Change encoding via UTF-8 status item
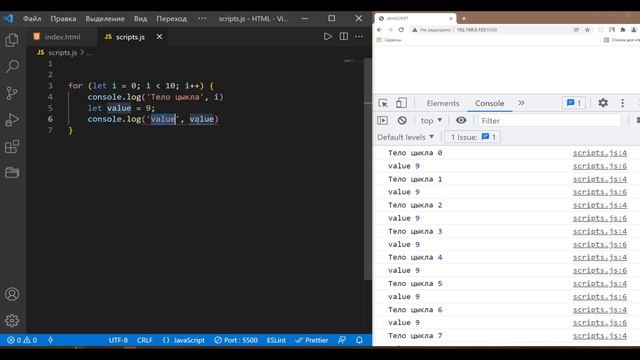Screen dimensions: 640x360 (118, 340)
